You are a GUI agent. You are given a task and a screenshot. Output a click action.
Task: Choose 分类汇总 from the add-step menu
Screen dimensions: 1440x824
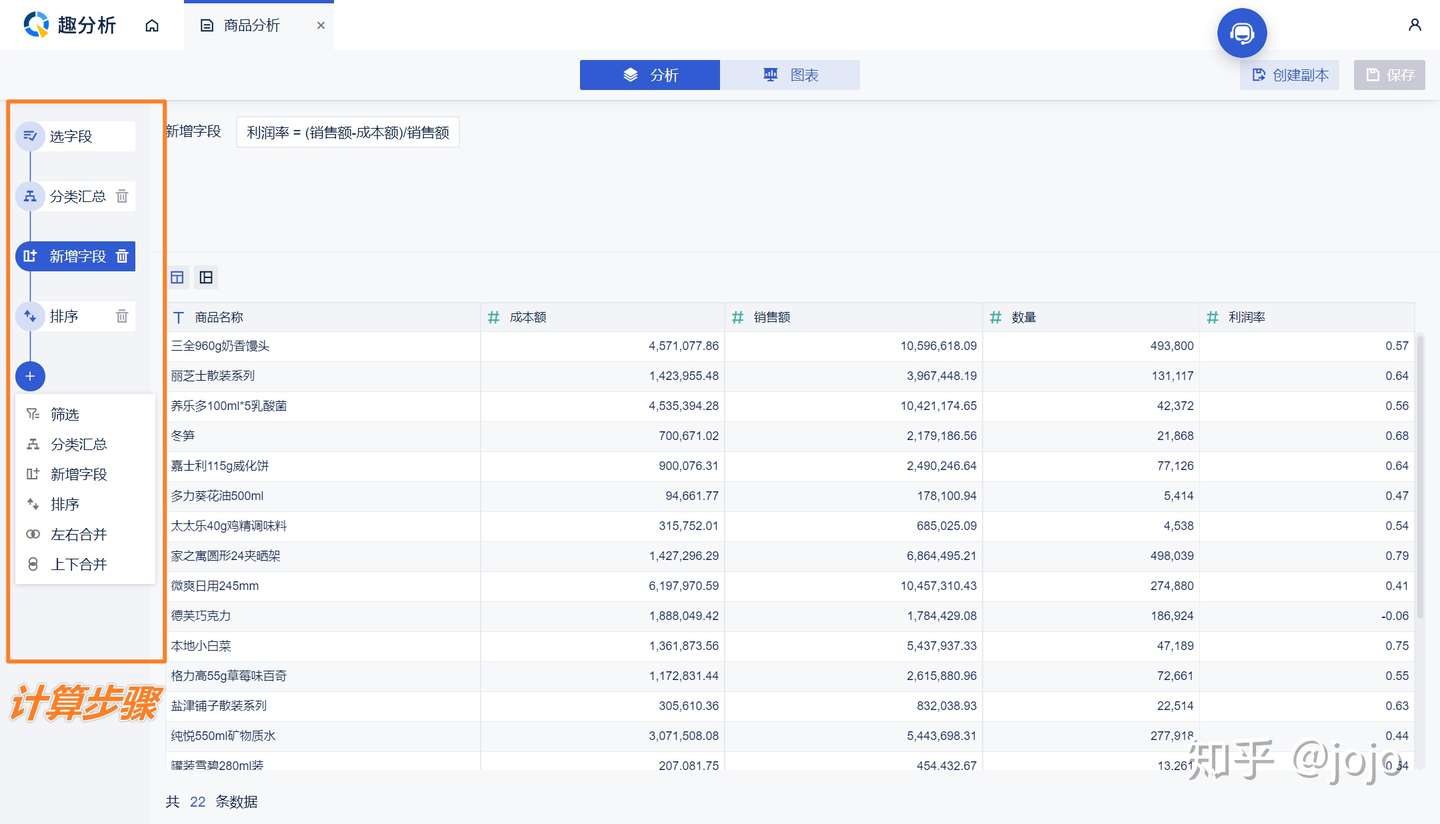coord(85,444)
